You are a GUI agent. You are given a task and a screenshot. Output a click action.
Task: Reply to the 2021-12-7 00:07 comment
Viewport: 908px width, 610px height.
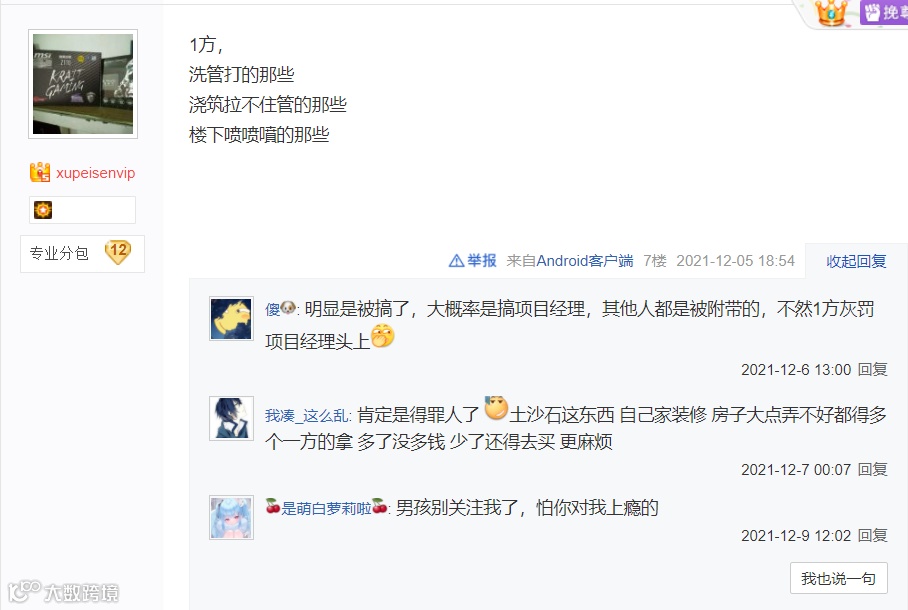pyautogui.click(x=872, y=469)
